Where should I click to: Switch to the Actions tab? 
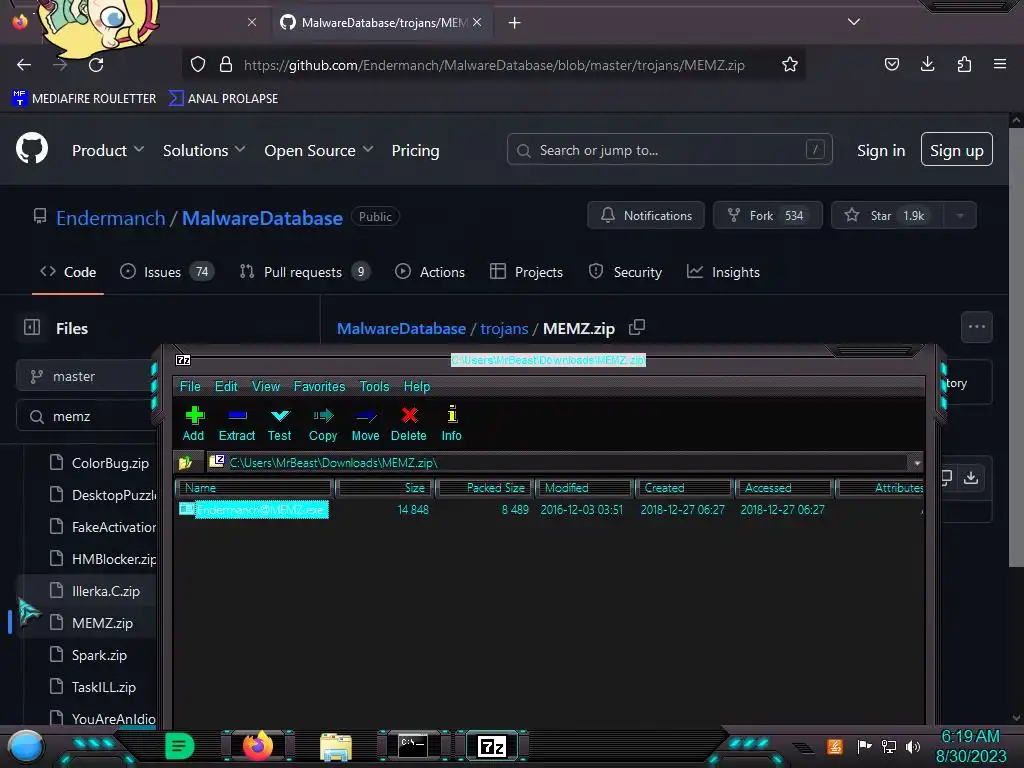tap(430, 272)
